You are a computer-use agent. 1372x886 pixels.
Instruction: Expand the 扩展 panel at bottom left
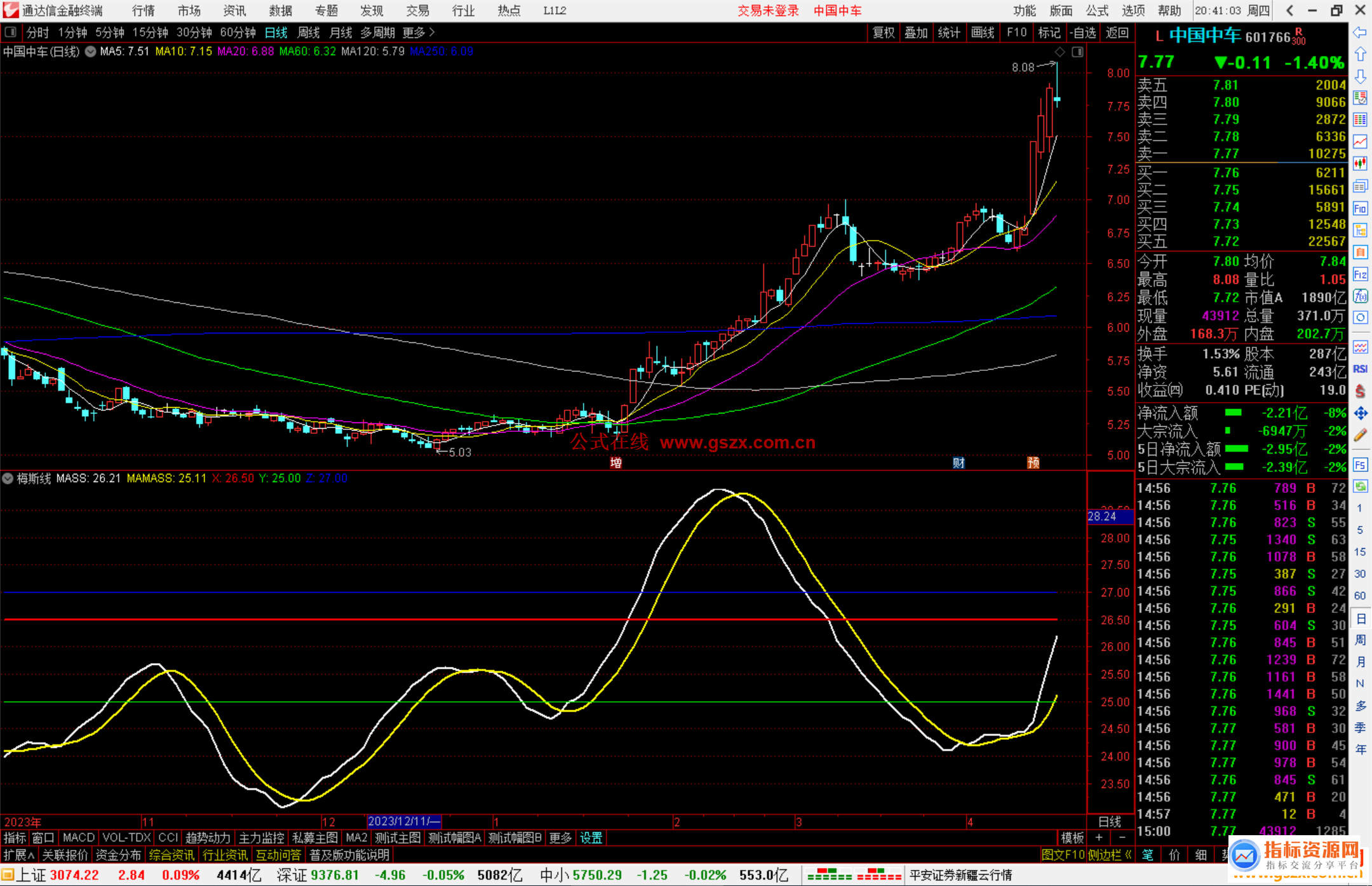pos(19,855)
